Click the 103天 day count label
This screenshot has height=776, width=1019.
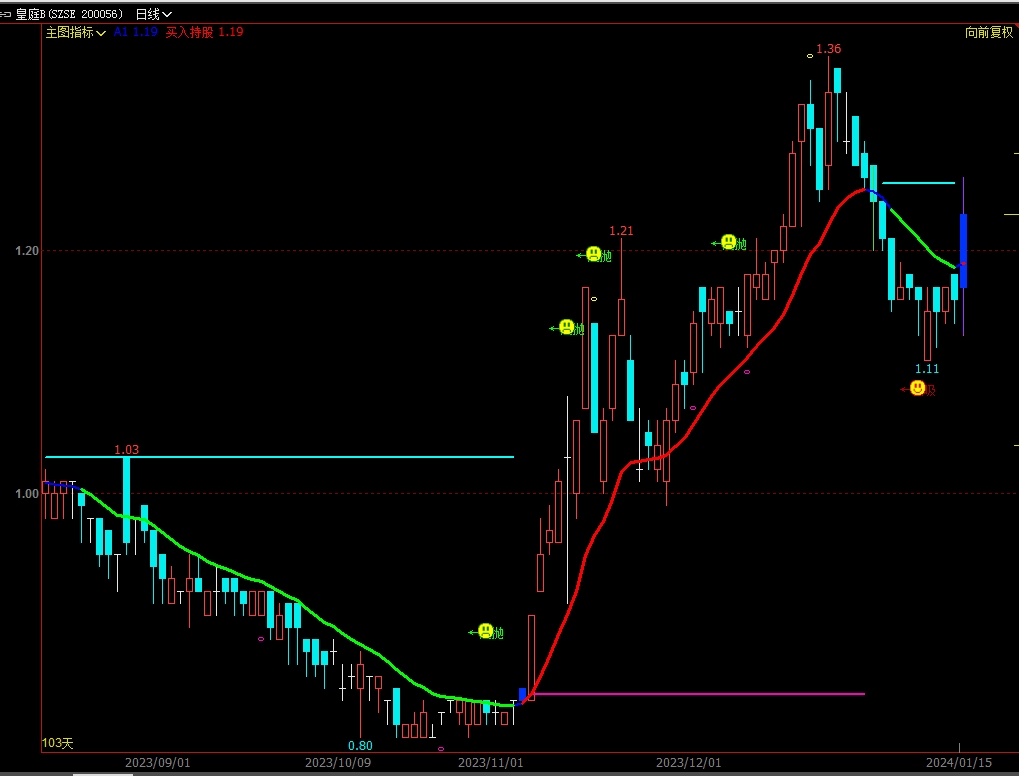(58, 743)
